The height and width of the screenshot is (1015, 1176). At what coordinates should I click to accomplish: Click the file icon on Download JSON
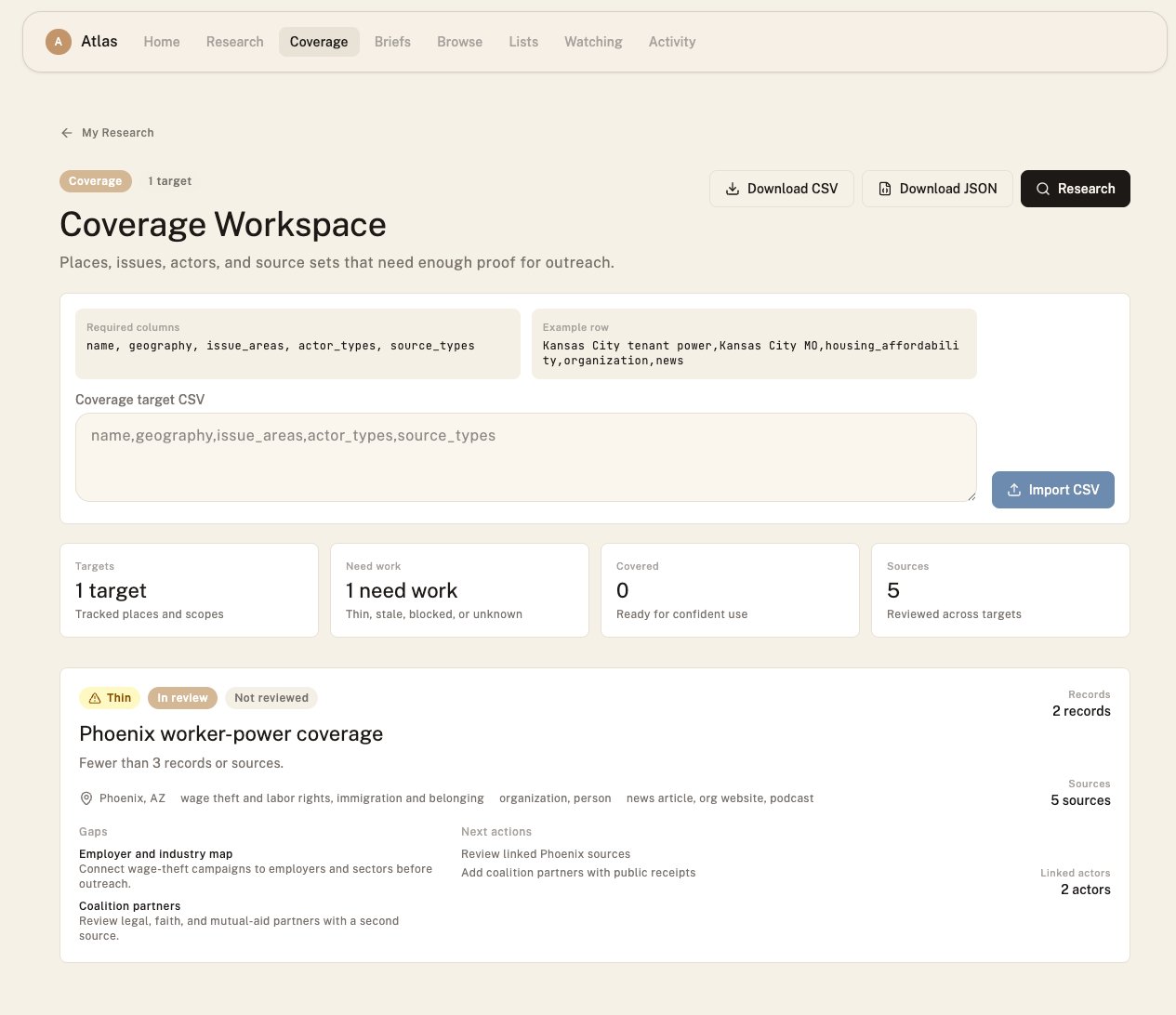(885, 189)
